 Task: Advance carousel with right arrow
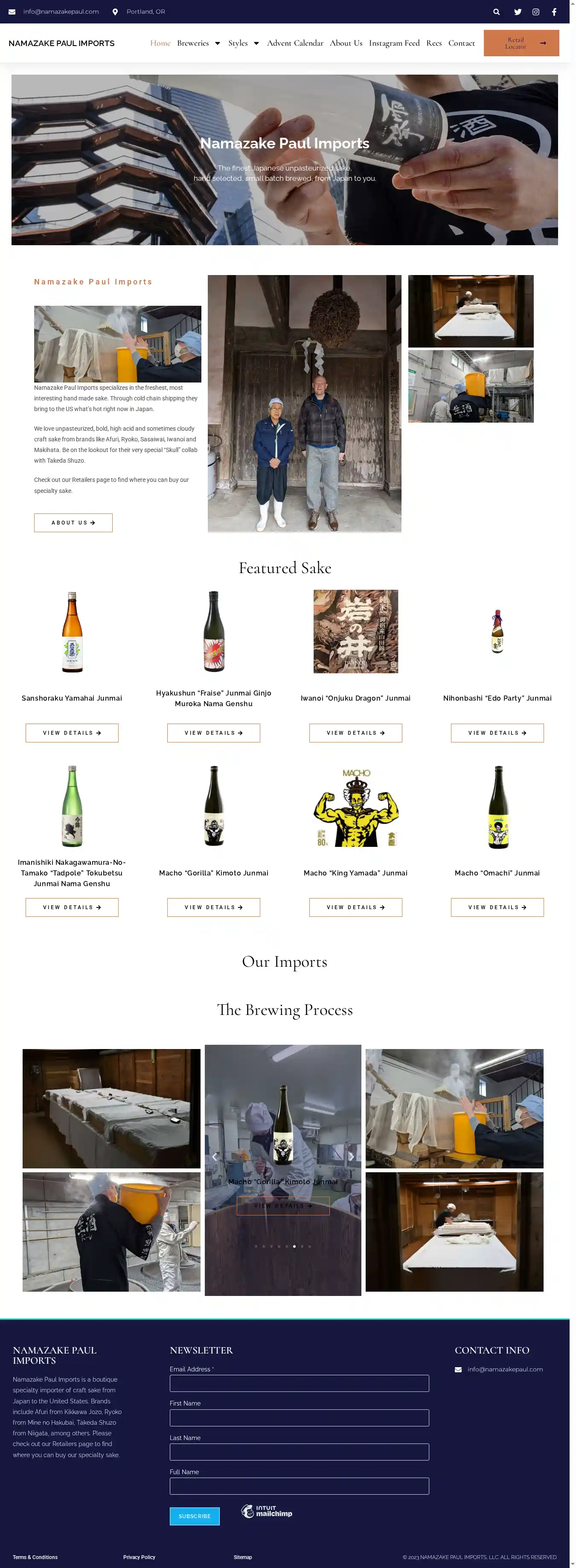click(351, 1156)
